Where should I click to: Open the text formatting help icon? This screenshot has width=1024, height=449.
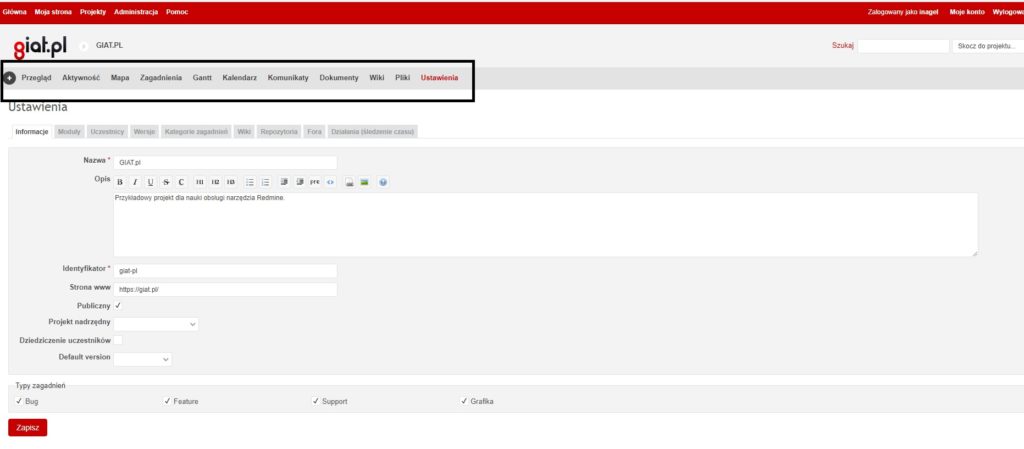tap(383, 182)
